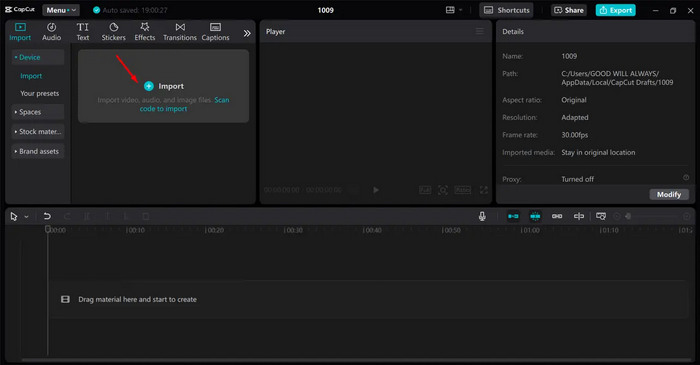Zoom in the timeline

[687, 216]
